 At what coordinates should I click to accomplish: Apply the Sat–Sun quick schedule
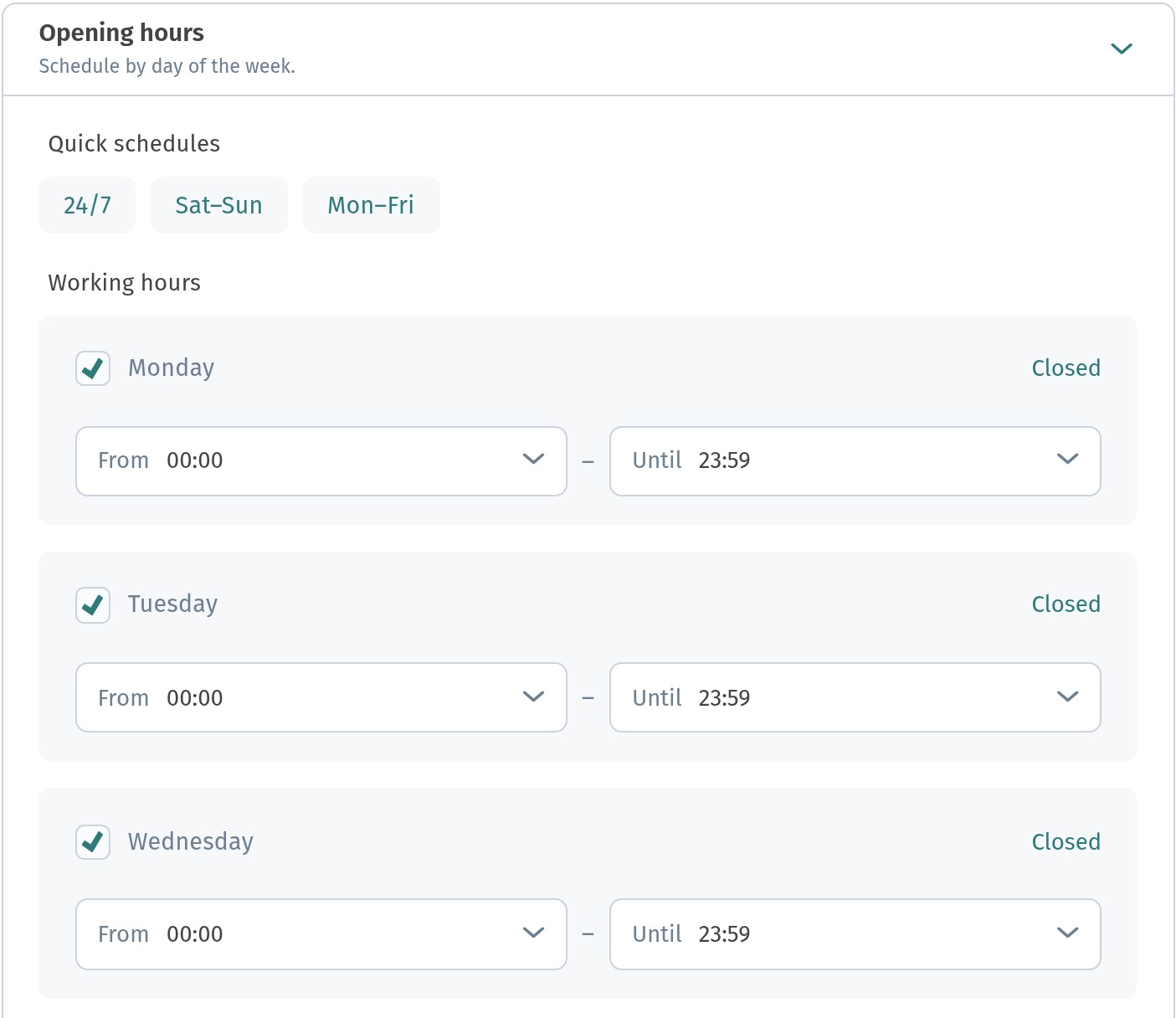[218, 205]
